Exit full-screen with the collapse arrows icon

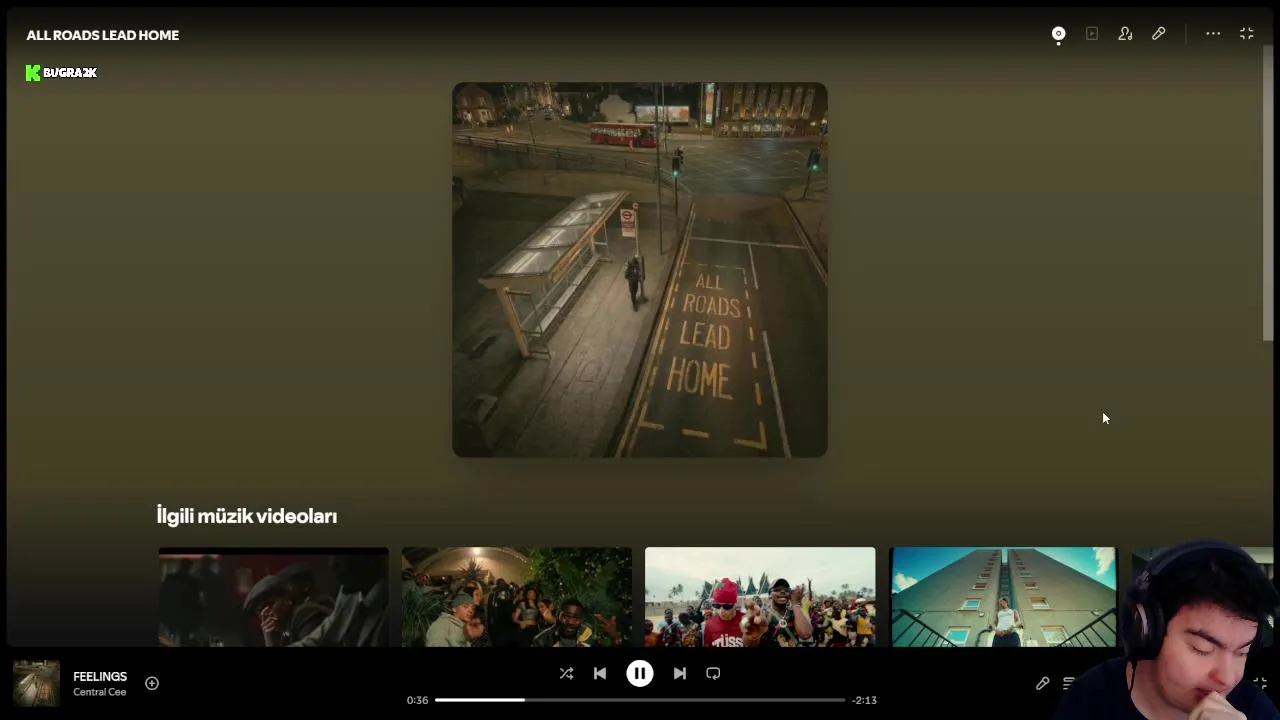click(1247, 34)
